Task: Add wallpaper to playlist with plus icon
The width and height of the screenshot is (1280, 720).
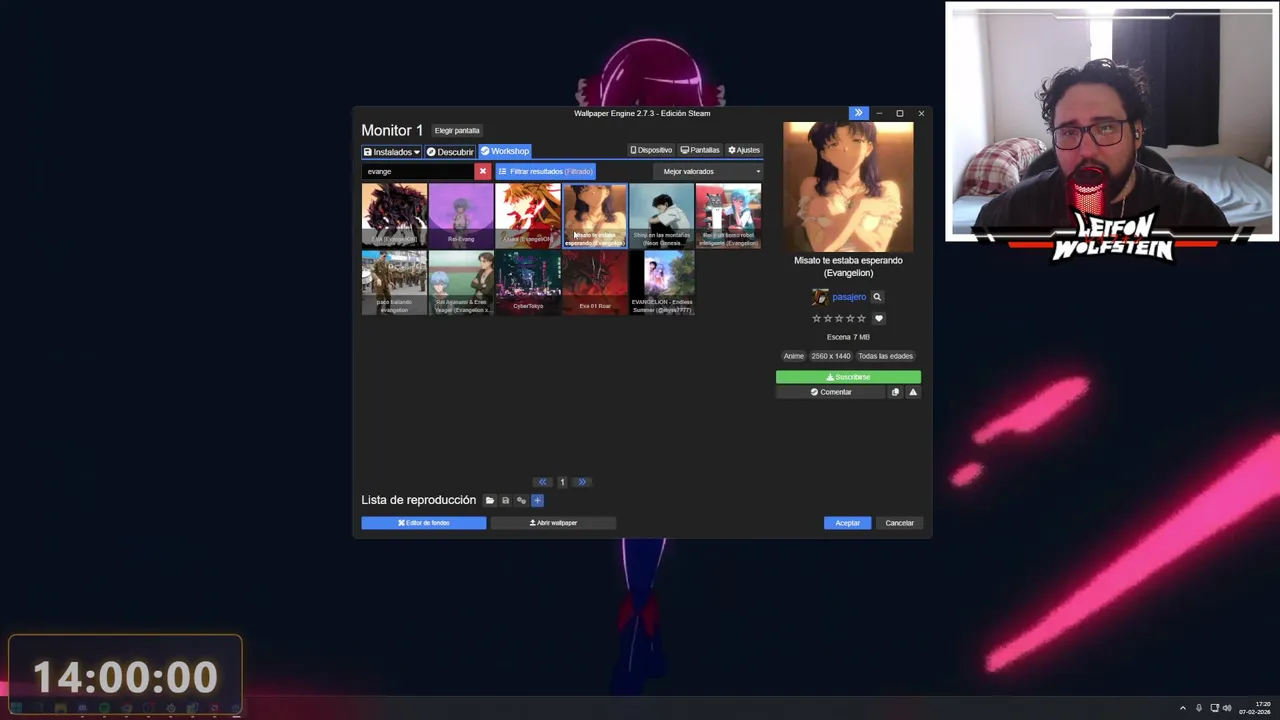Action: [x=537, y=500]
